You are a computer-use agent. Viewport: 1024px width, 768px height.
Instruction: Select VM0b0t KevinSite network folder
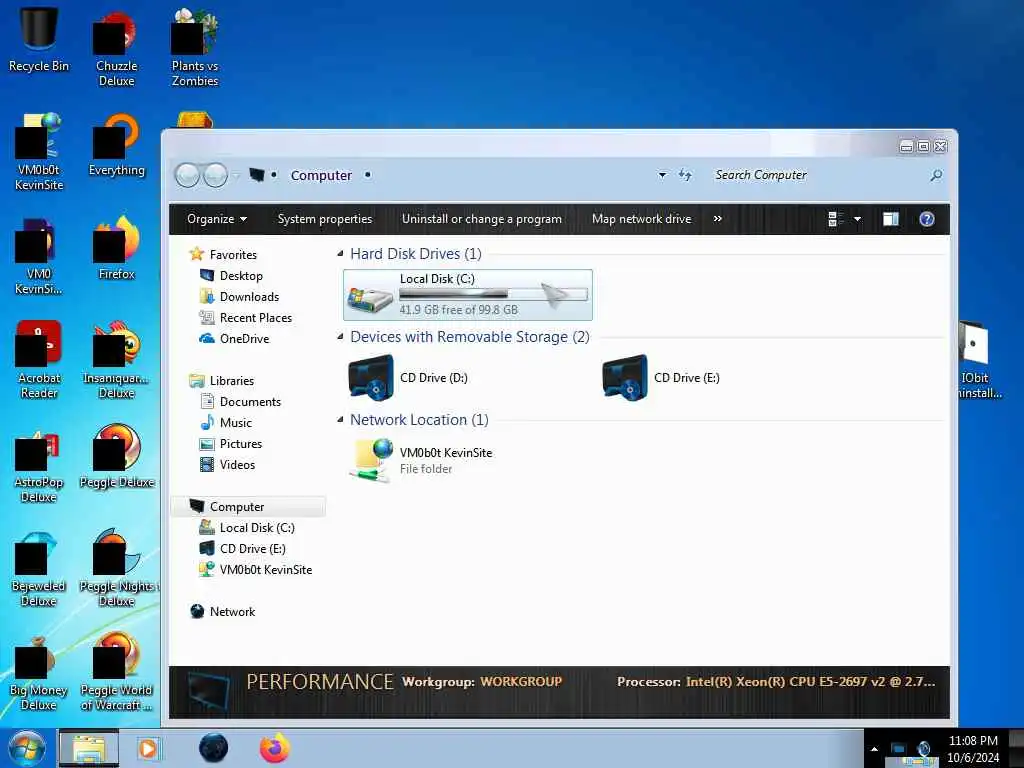tap(421, 460)
